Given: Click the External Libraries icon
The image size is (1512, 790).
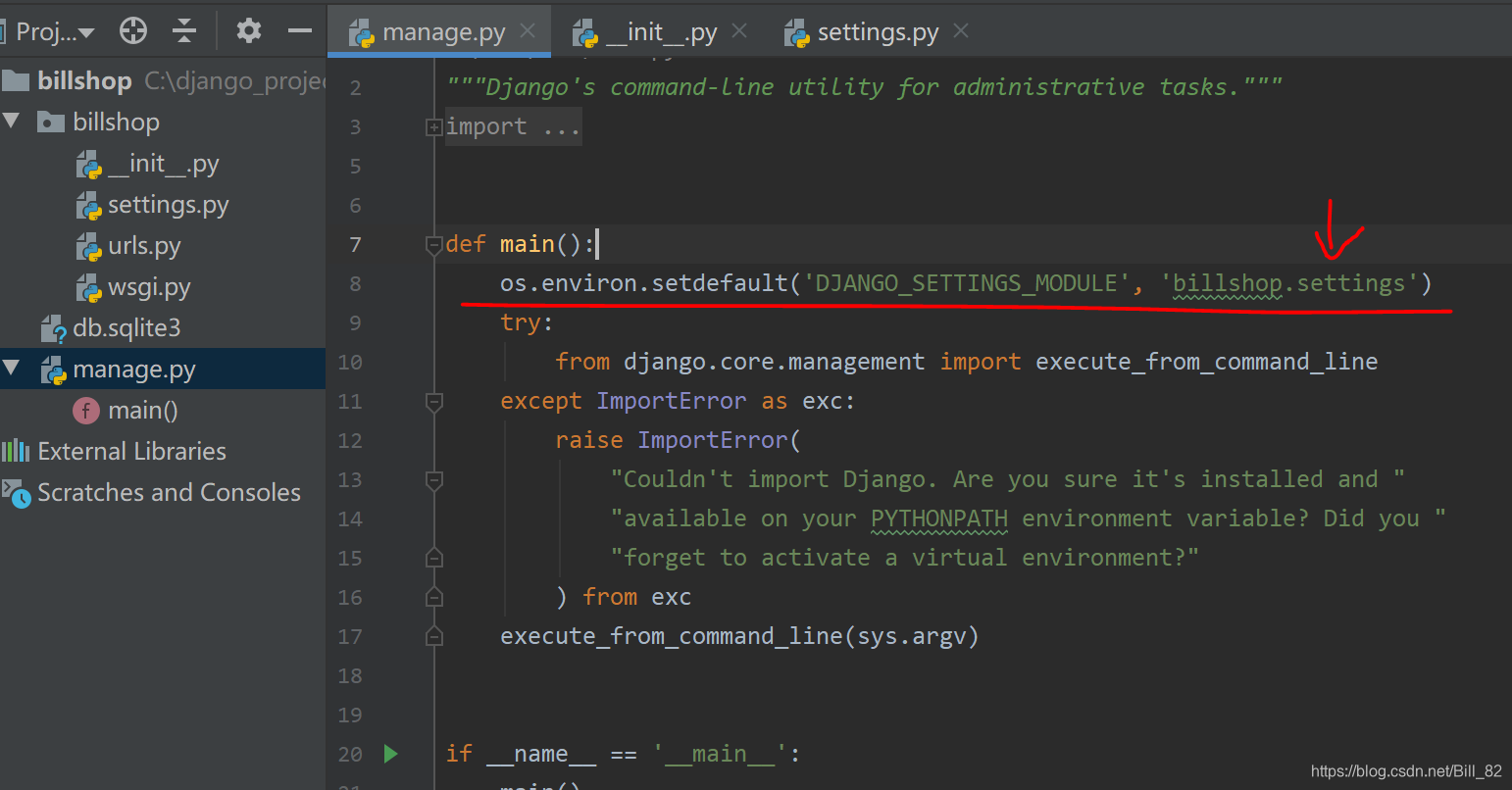Looking at the screenshot, I should 16,451.
